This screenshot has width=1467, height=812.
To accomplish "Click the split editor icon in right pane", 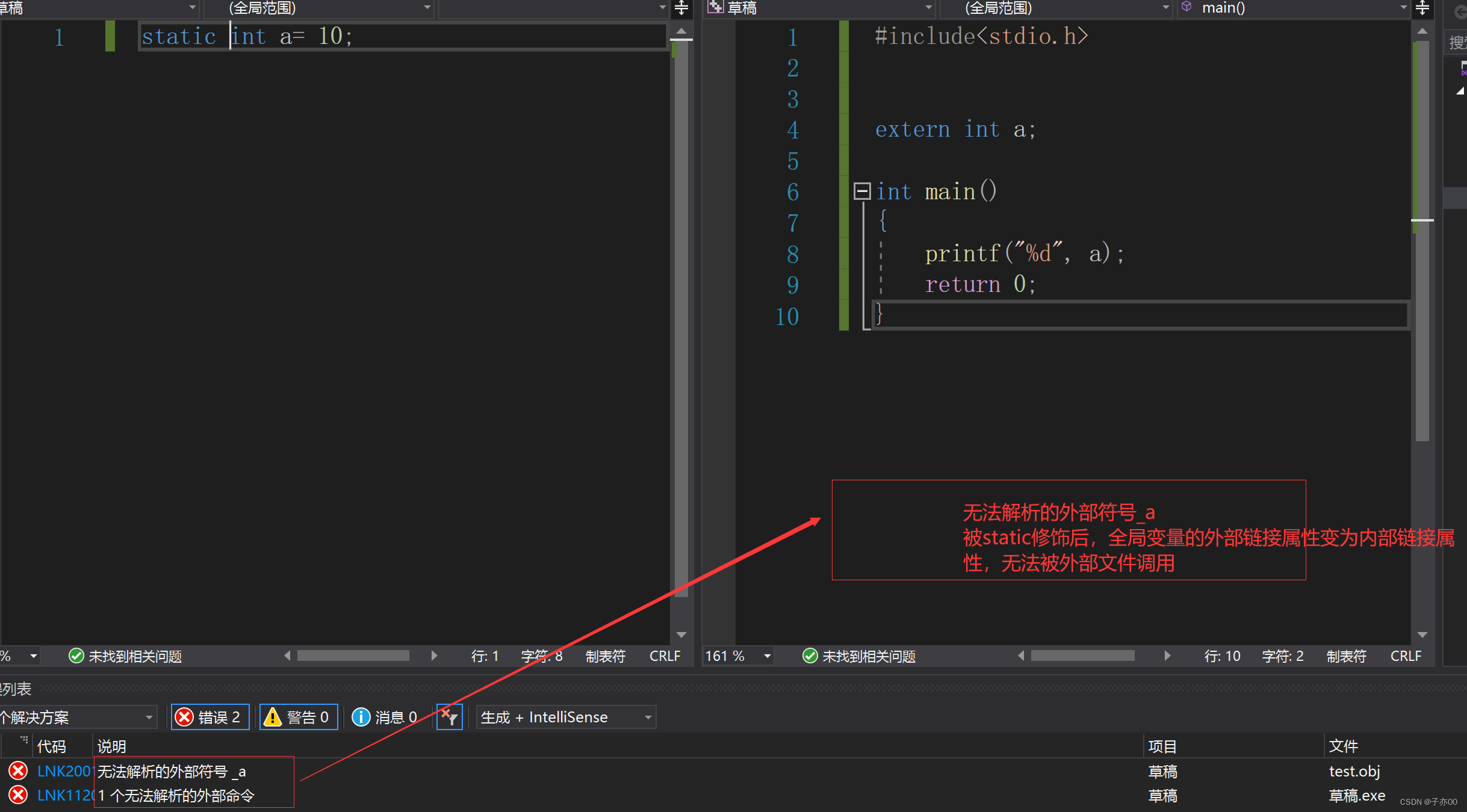I will coord(1422,8).
